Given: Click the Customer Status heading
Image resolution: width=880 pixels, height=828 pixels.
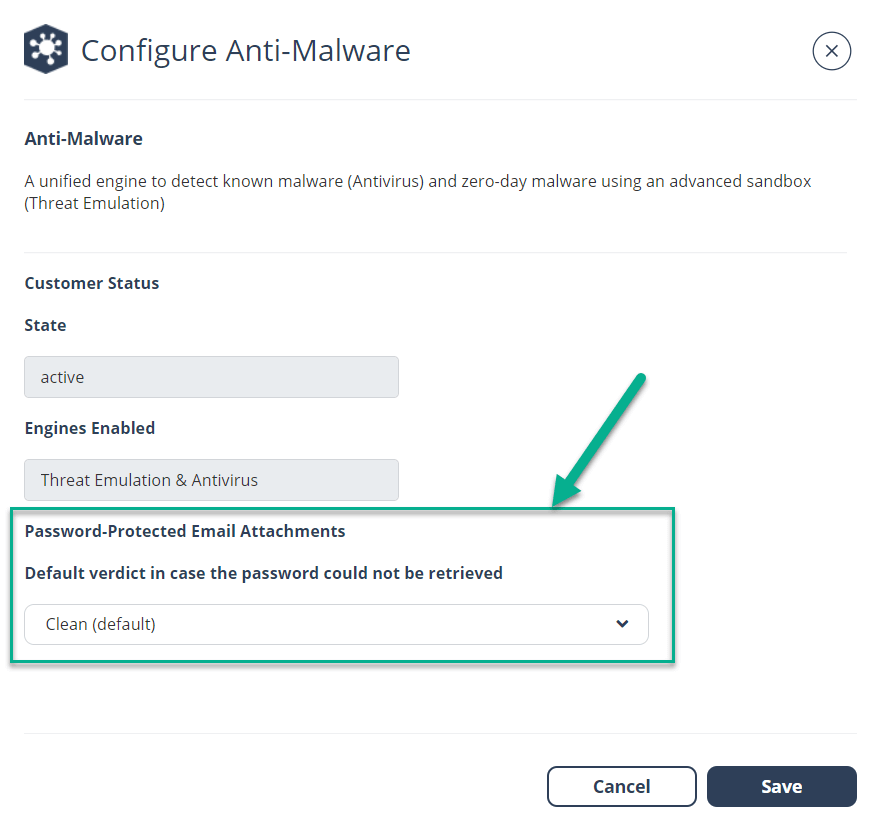Looking at the screenshot, I should (91, 283).
